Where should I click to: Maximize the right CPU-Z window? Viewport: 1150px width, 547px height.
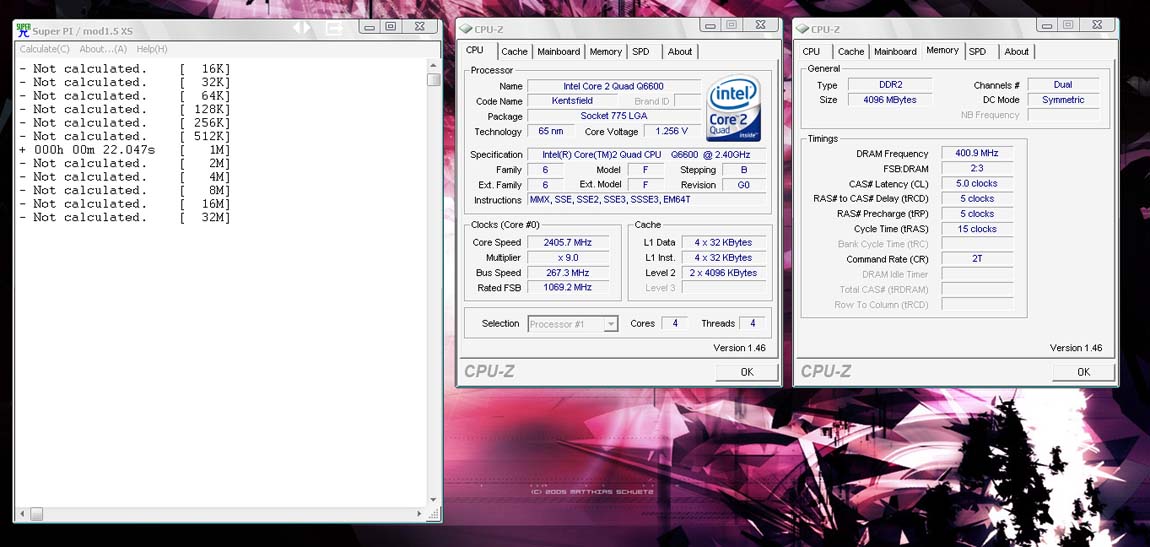tap(1068, 24)
